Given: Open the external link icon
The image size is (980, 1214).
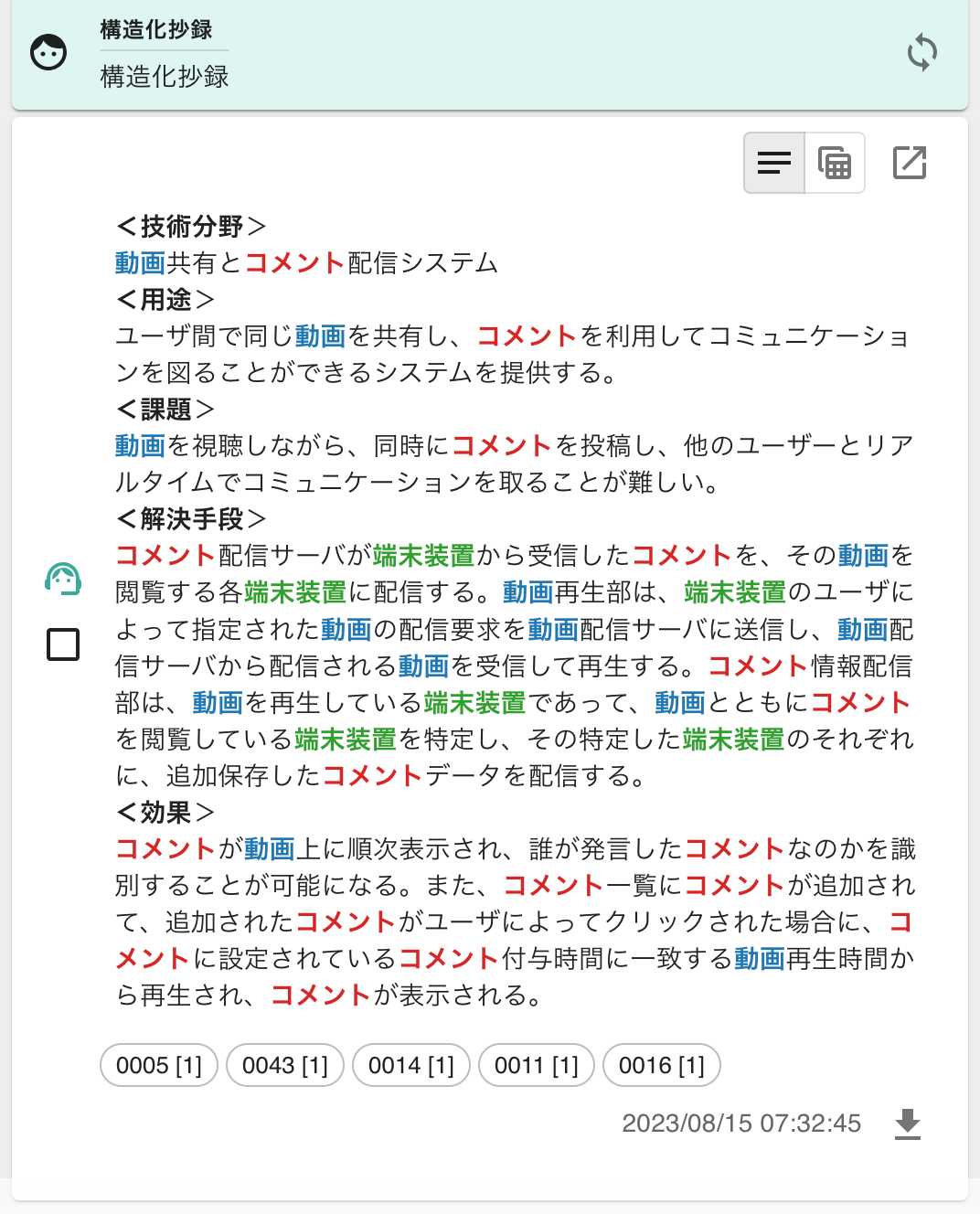Looking at the screenshot, I should pyautogui.click(x=908, y=162).
